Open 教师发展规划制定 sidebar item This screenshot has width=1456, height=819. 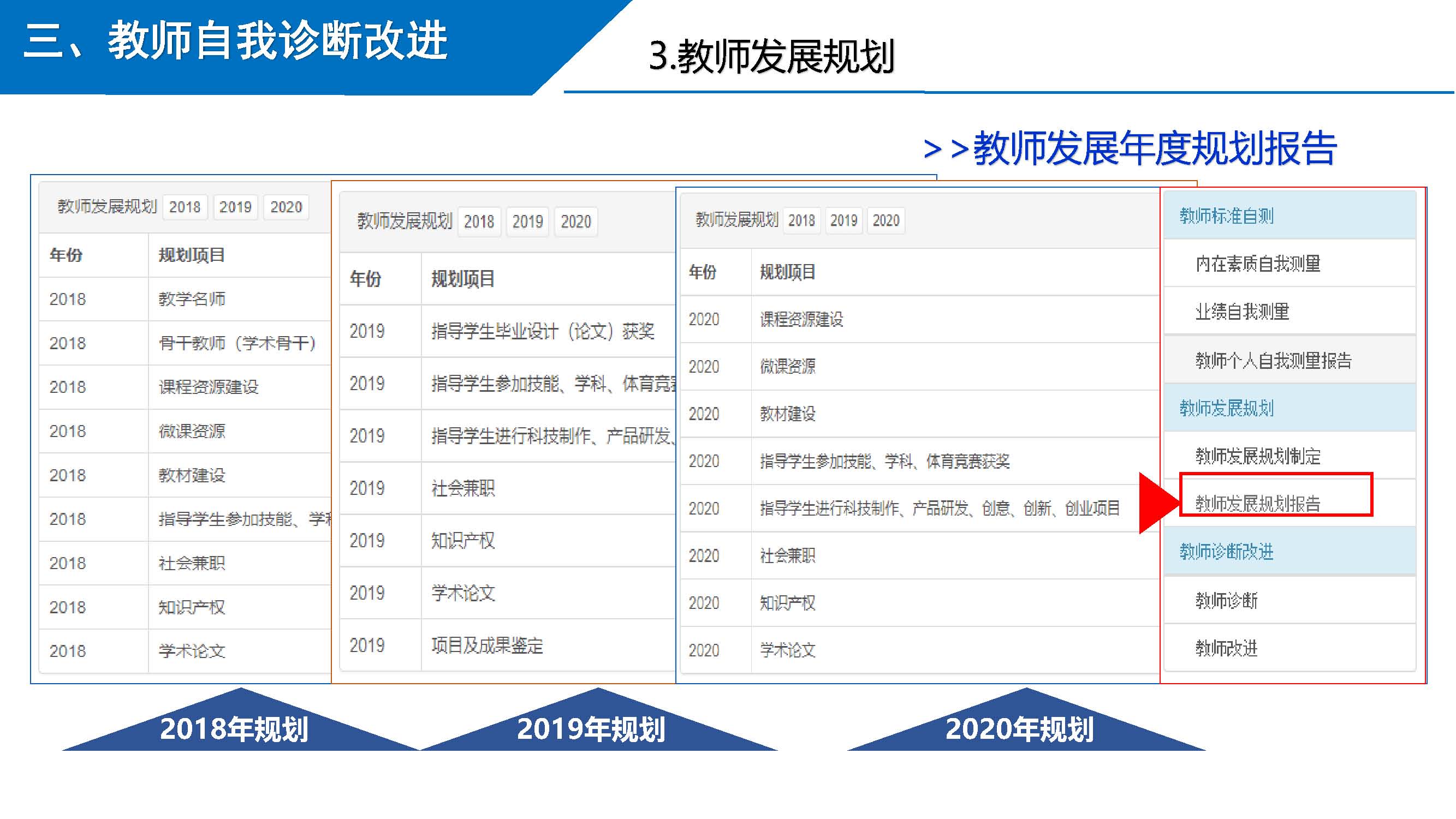coord(1258,455)
